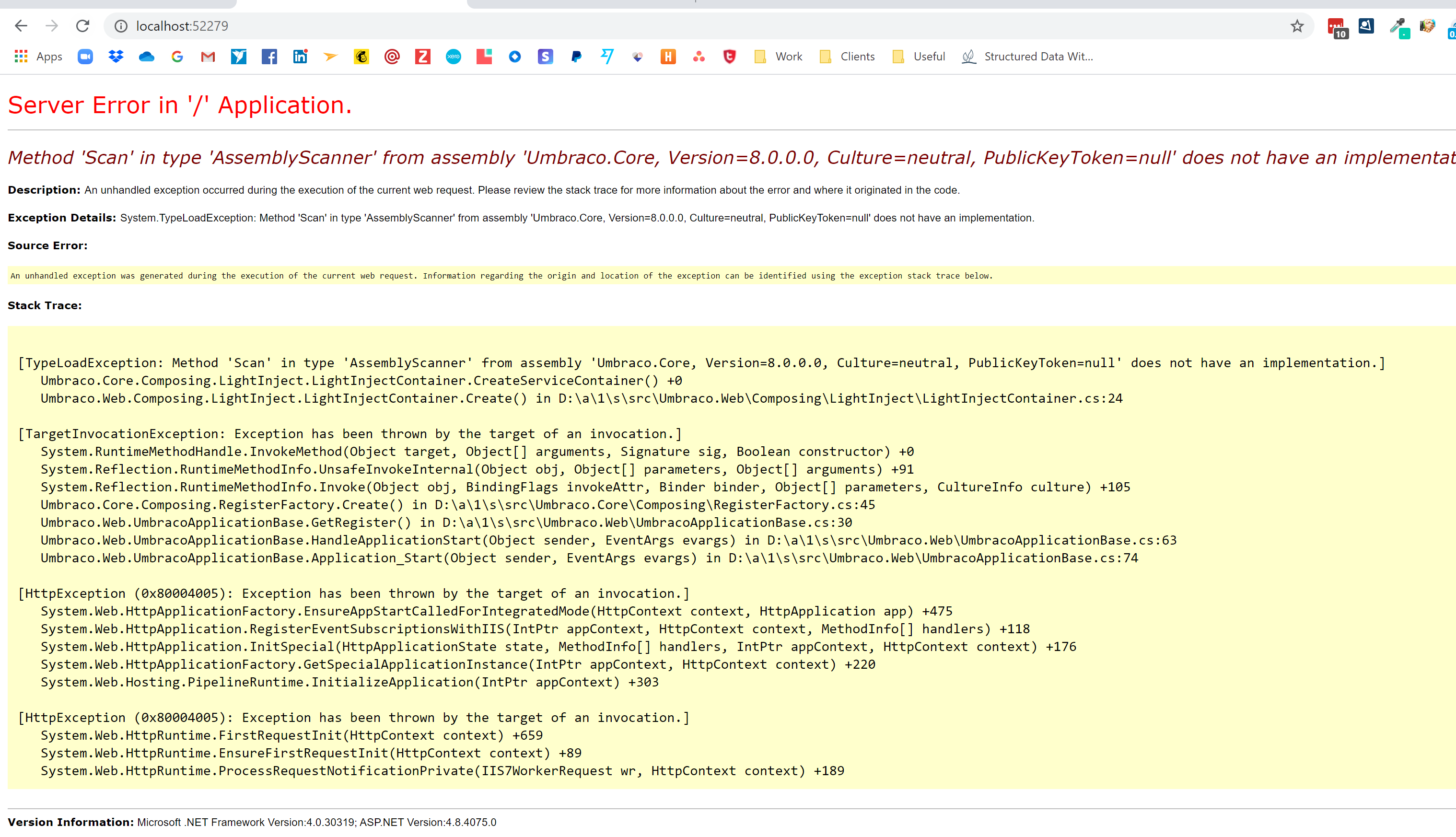This screenshot has height=837, width=1456.
Task: Open the Mailchimp bookmark
Action: tap(361, 57)
